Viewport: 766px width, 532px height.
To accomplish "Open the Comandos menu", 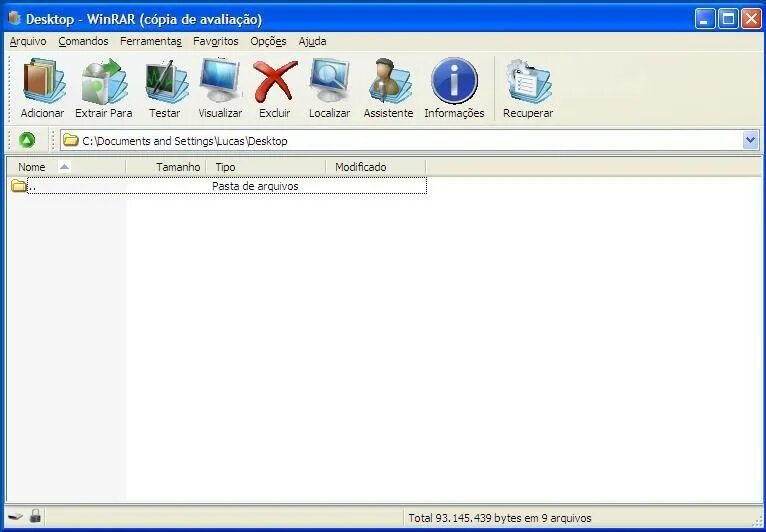I will click(84, 42).
